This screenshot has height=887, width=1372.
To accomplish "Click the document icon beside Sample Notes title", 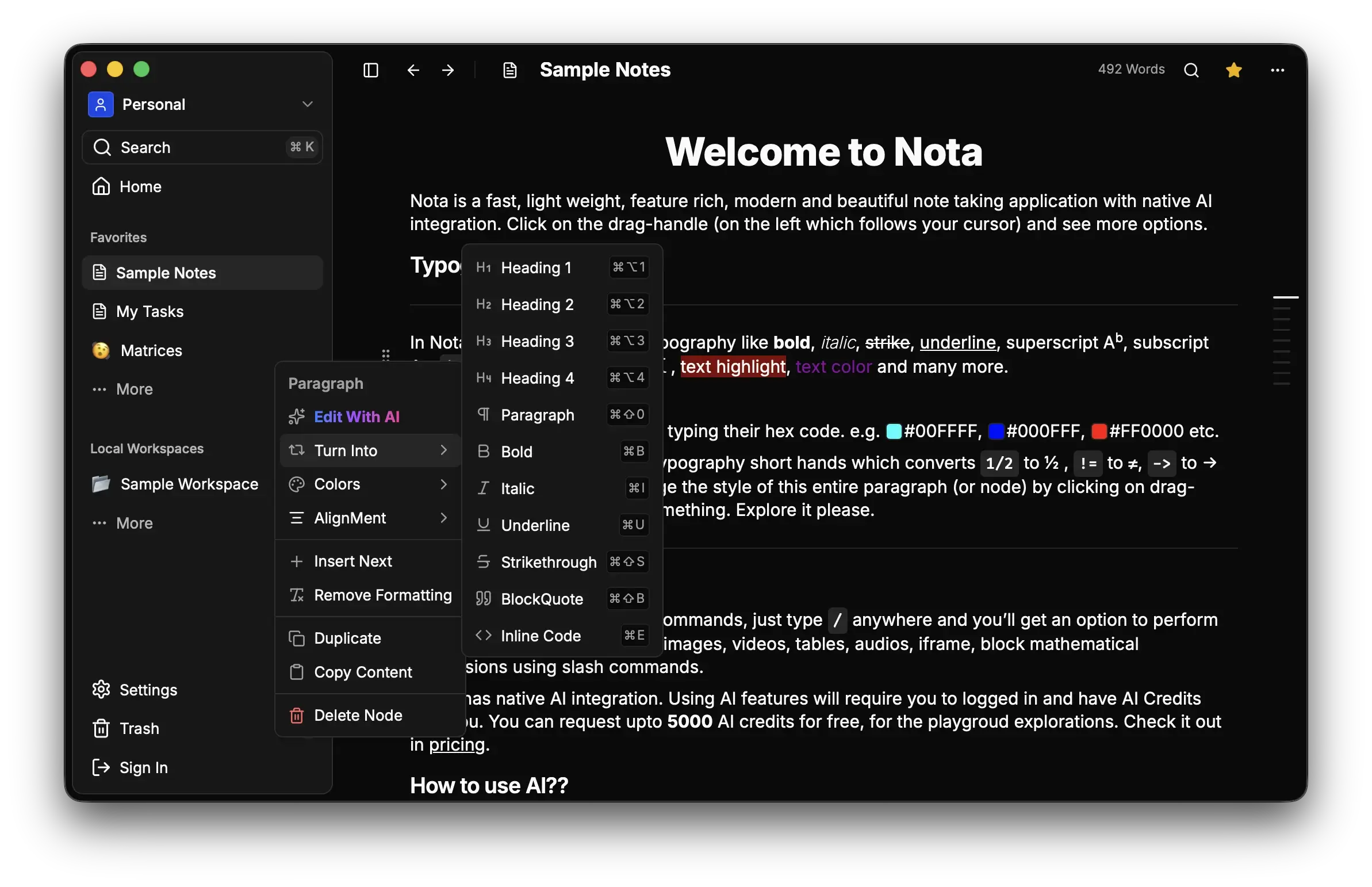I will pos(509,69).
